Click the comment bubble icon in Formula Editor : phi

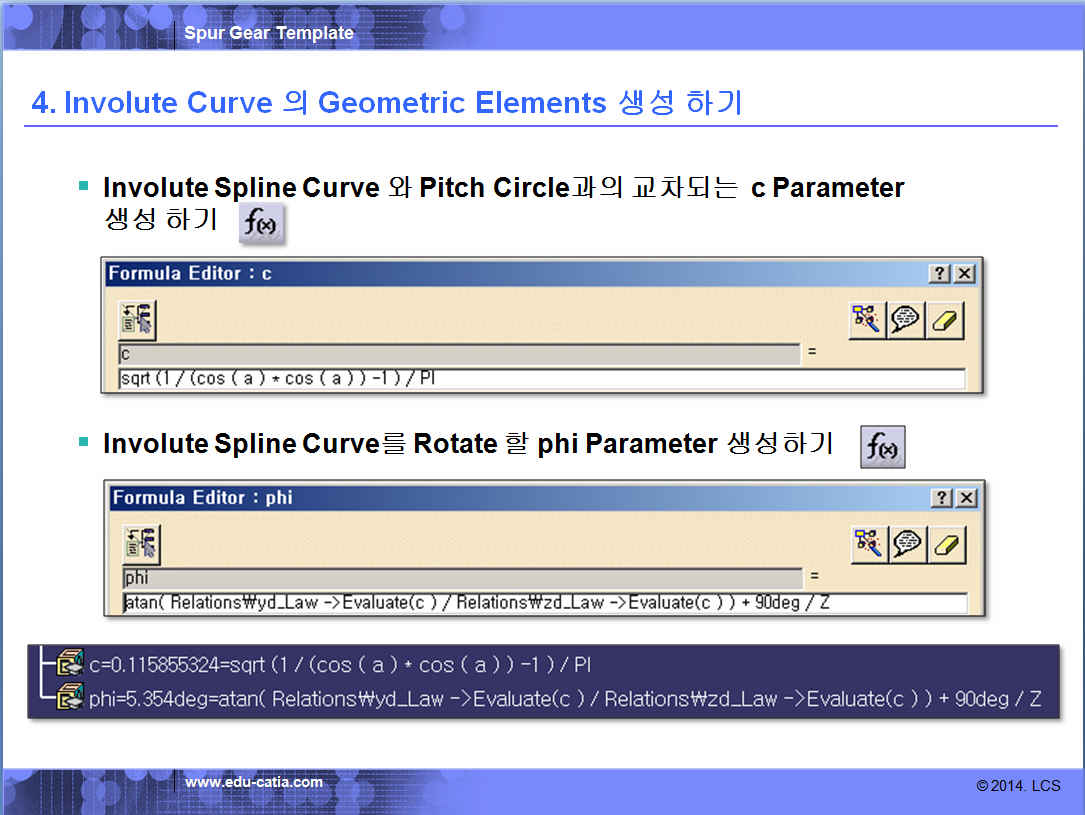click(907, 544)
